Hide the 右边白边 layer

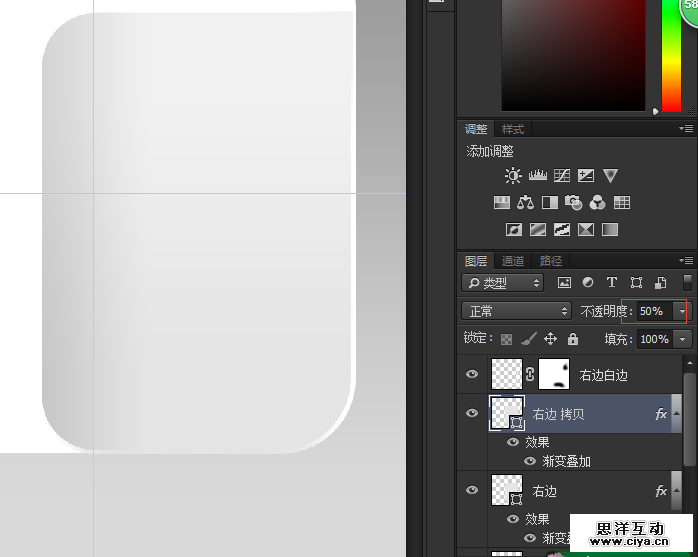[x=472, y=374]
